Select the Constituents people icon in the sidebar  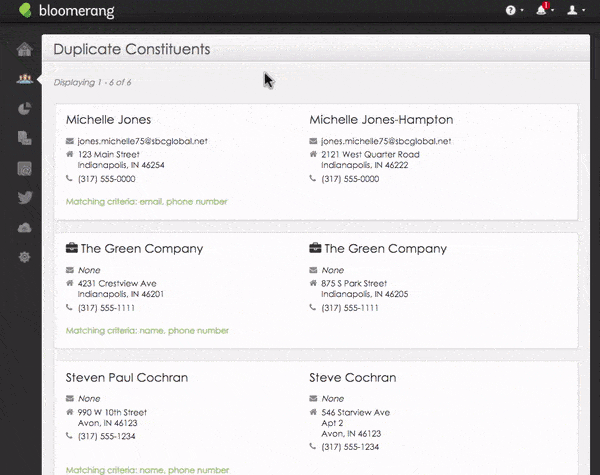24,79
